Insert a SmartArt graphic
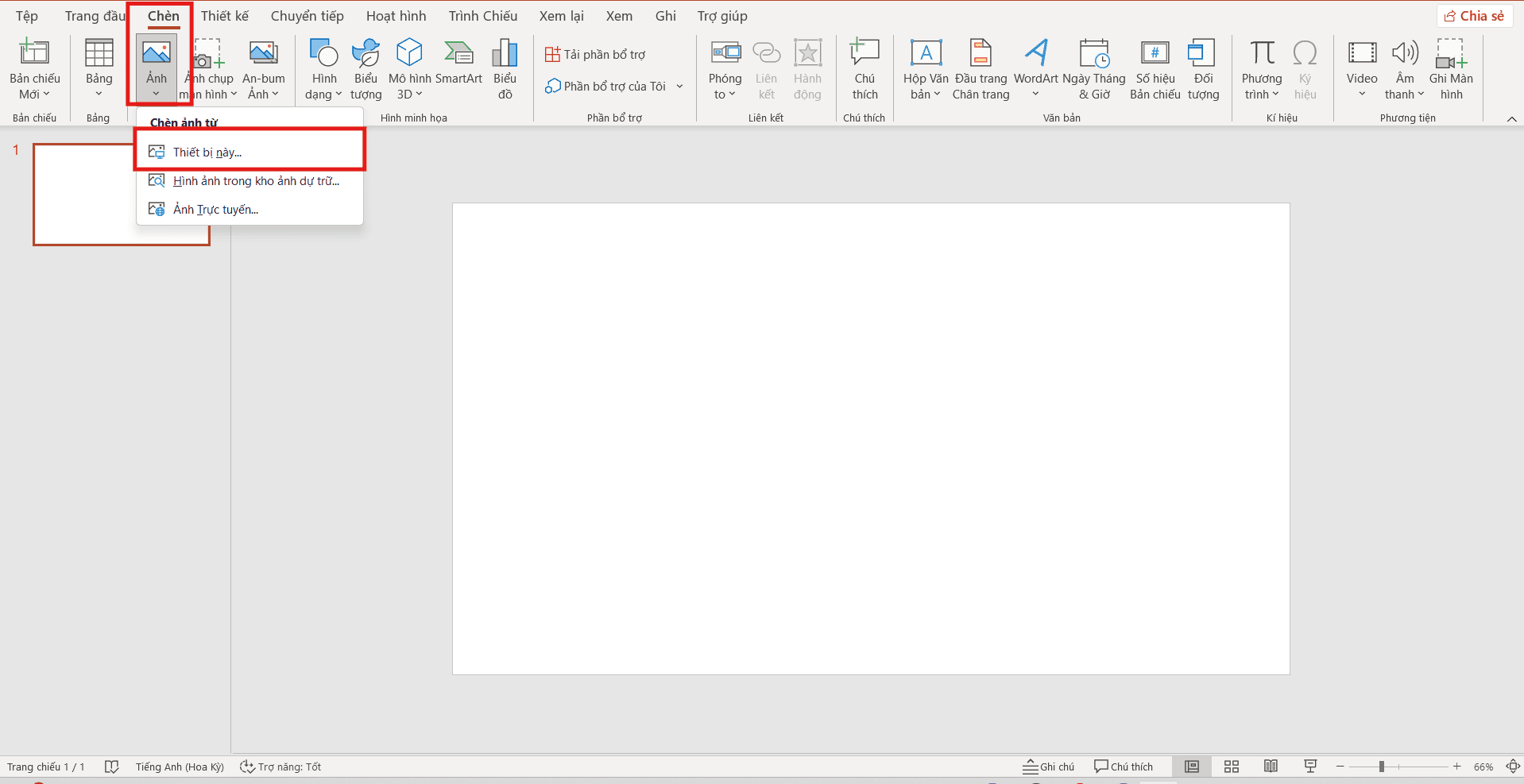1524x784 pixels. click(458, 54)
